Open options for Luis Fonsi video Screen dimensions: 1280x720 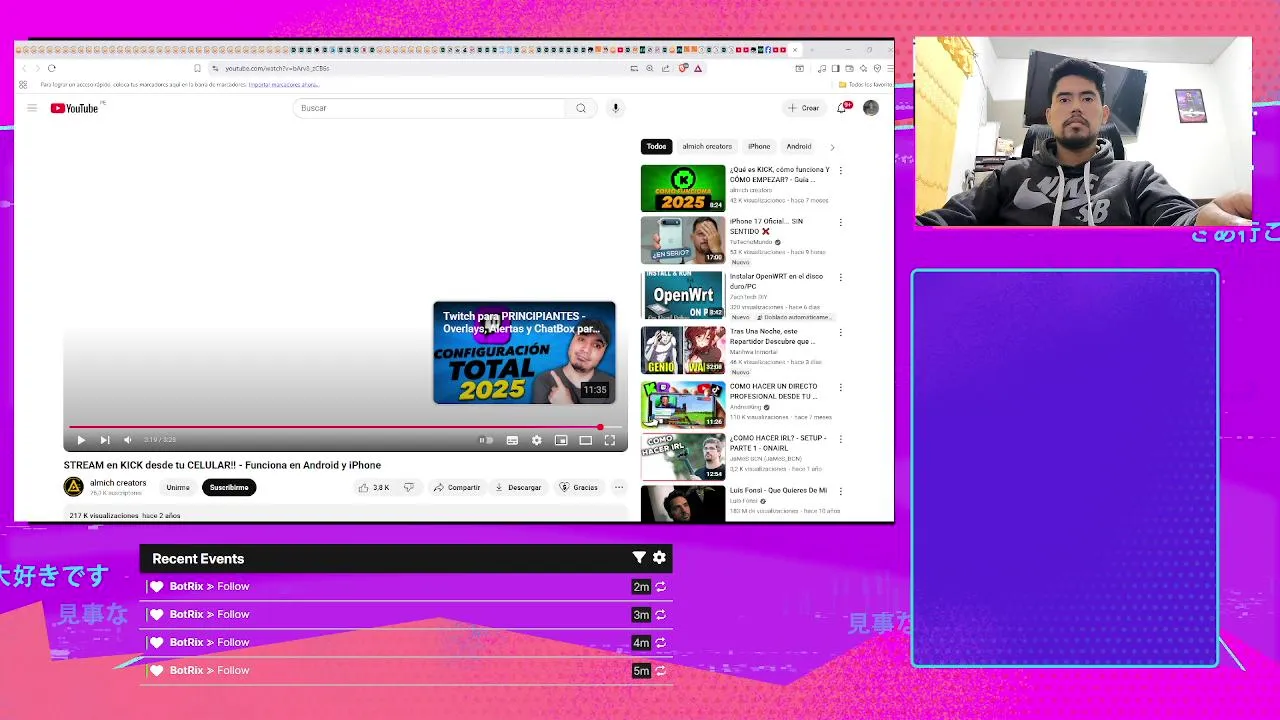[840, 492]
